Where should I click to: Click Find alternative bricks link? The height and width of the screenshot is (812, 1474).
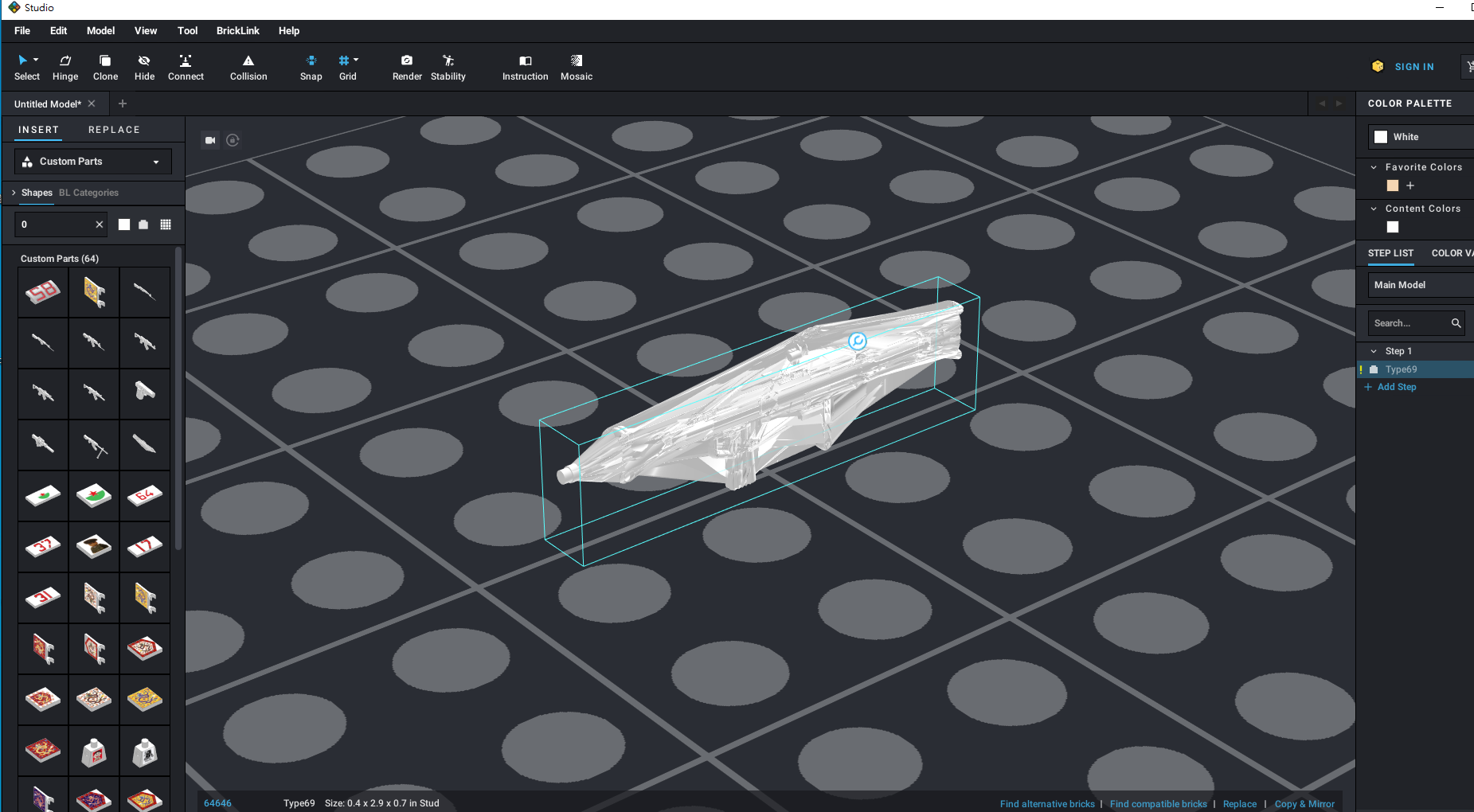pyautogui.click(x=1047, y=804)
